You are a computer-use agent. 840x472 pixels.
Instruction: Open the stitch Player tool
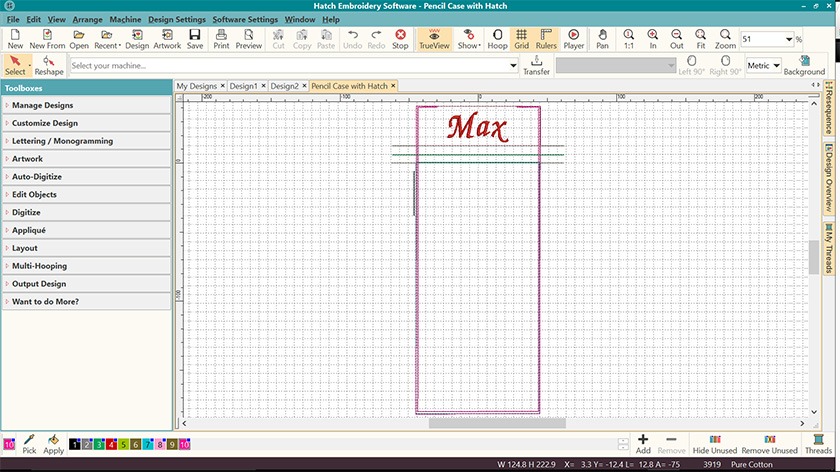click(574, 39)
